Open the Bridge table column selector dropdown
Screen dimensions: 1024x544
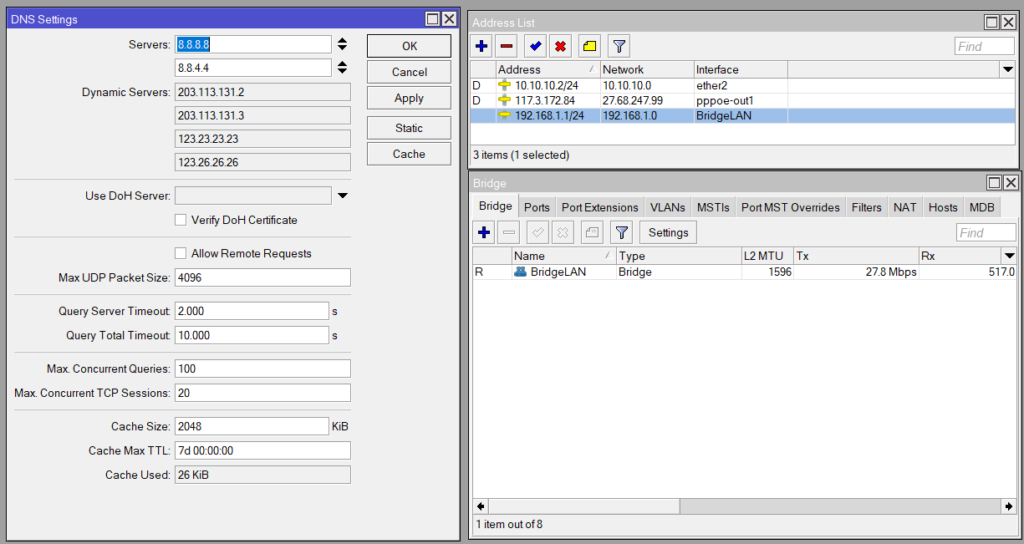pyautogui.click(x=1009, y=257)
